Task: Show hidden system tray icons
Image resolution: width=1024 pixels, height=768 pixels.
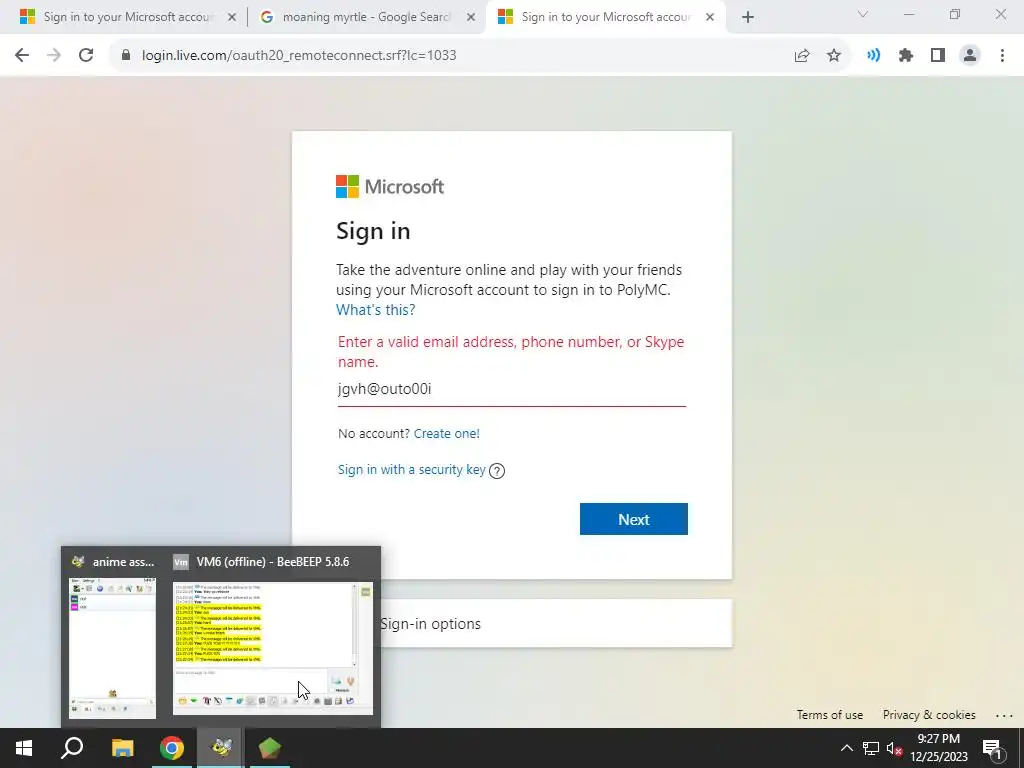Action: coord(846,748)
